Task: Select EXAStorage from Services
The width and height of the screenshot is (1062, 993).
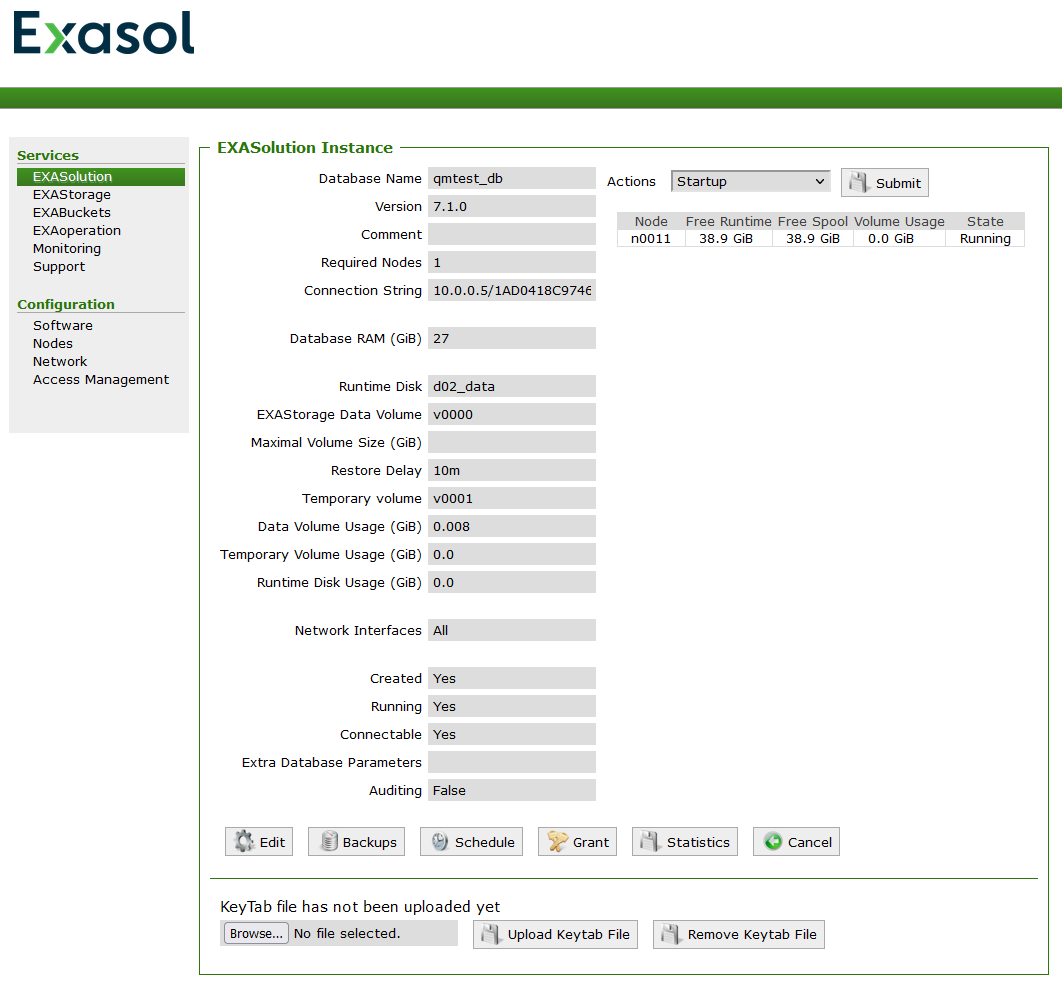Action: tap(71, 194)
